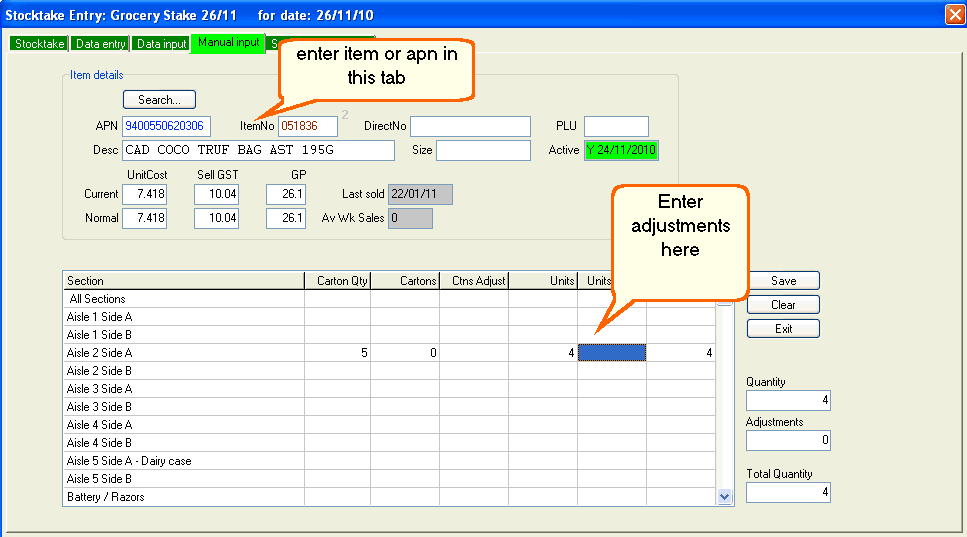Viewport: 967px width, 537px height.
Task: Click the Current GP field
Action: (x=286, y=194)
